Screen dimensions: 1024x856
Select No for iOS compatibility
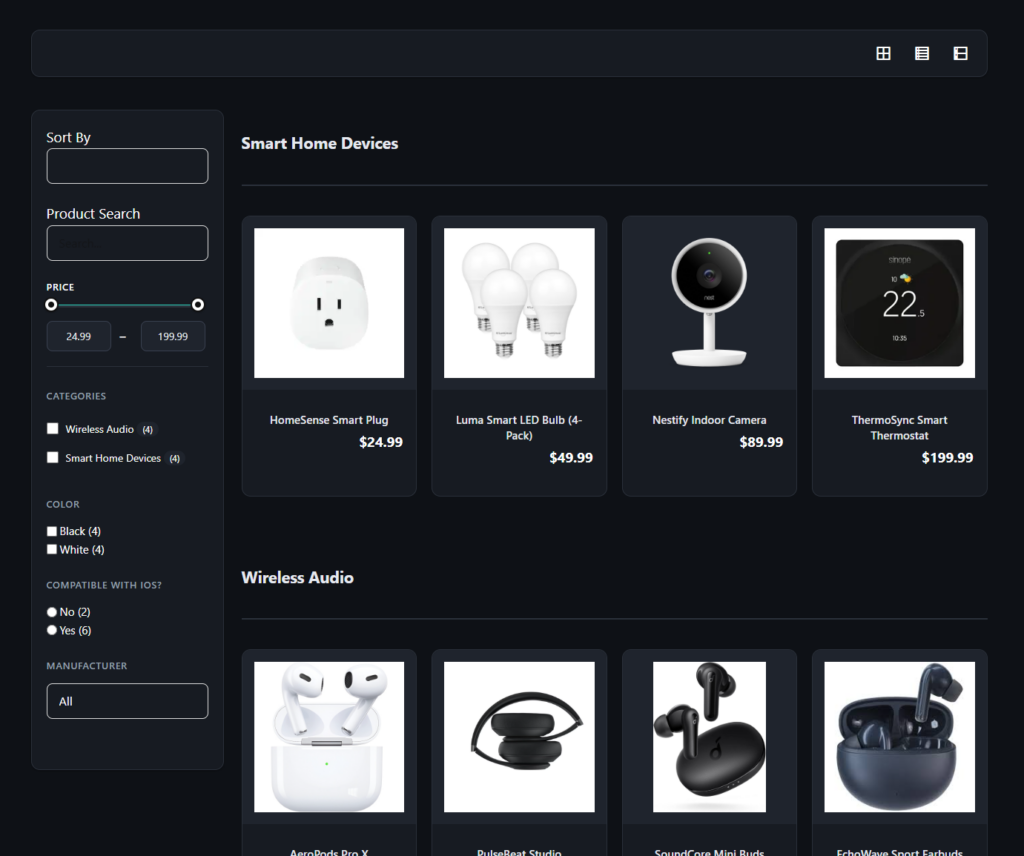52,612
